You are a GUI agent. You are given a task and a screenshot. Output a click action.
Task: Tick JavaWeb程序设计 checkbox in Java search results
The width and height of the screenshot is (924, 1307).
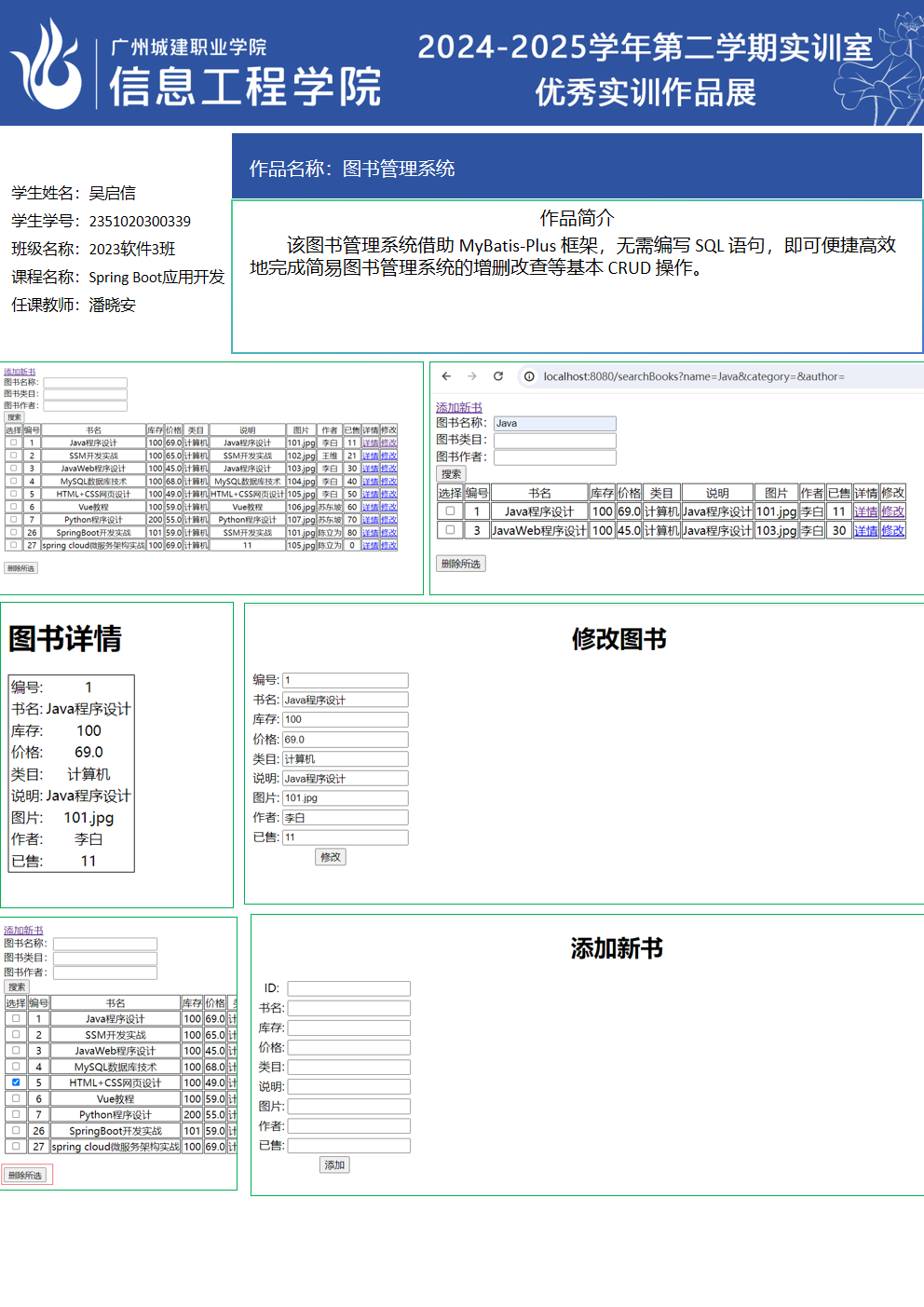[450, 530]
